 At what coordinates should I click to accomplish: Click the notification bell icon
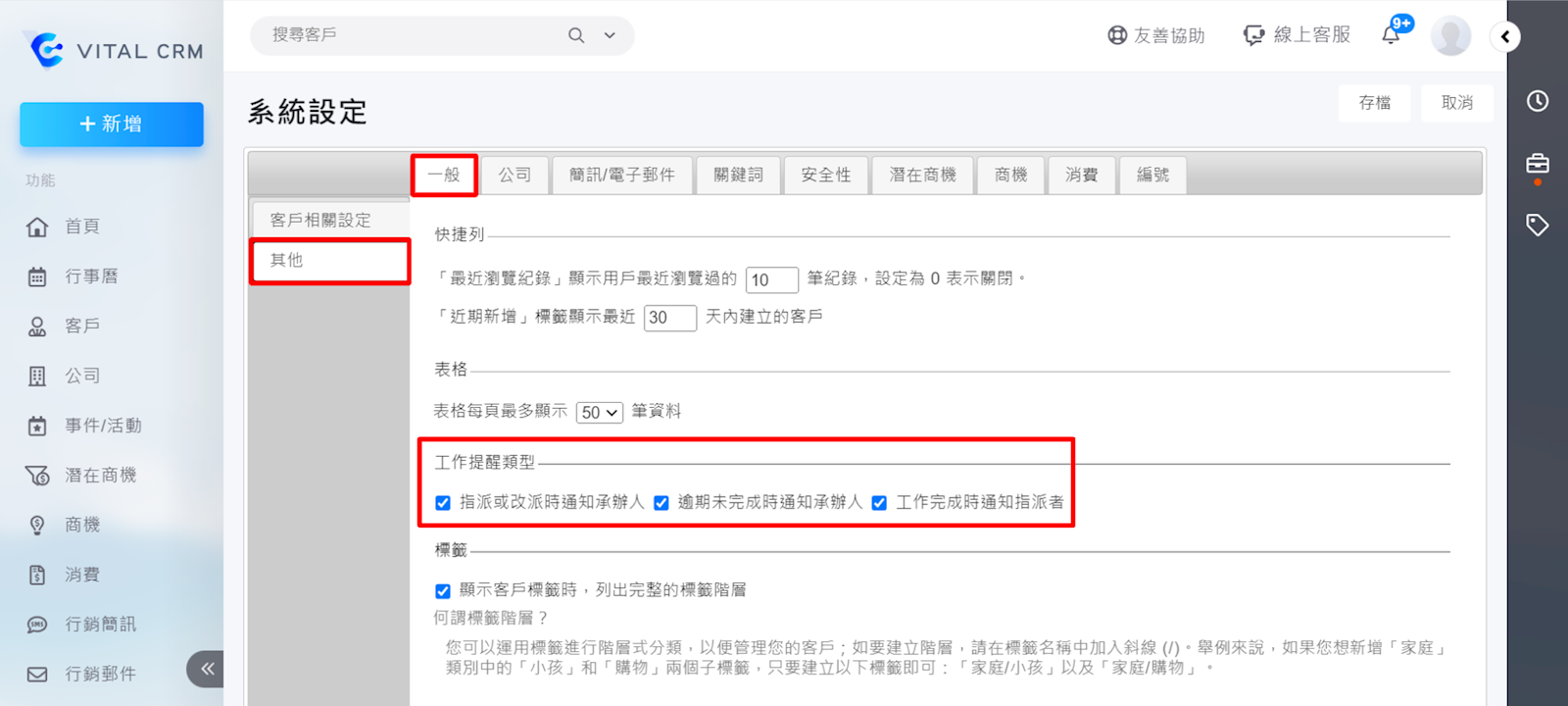coord(1391,35)
